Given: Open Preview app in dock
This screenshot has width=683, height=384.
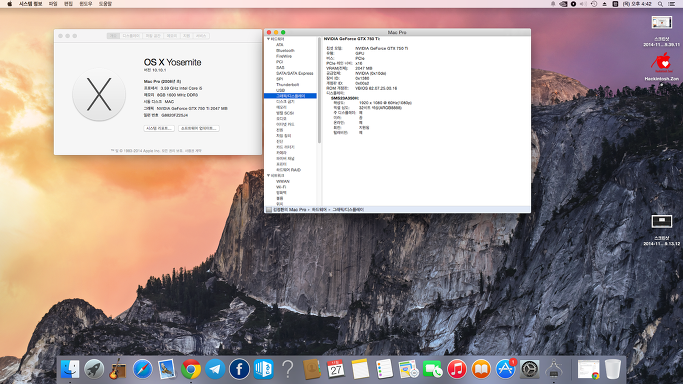Looking at the screenshot, I should tap(166, 369).
